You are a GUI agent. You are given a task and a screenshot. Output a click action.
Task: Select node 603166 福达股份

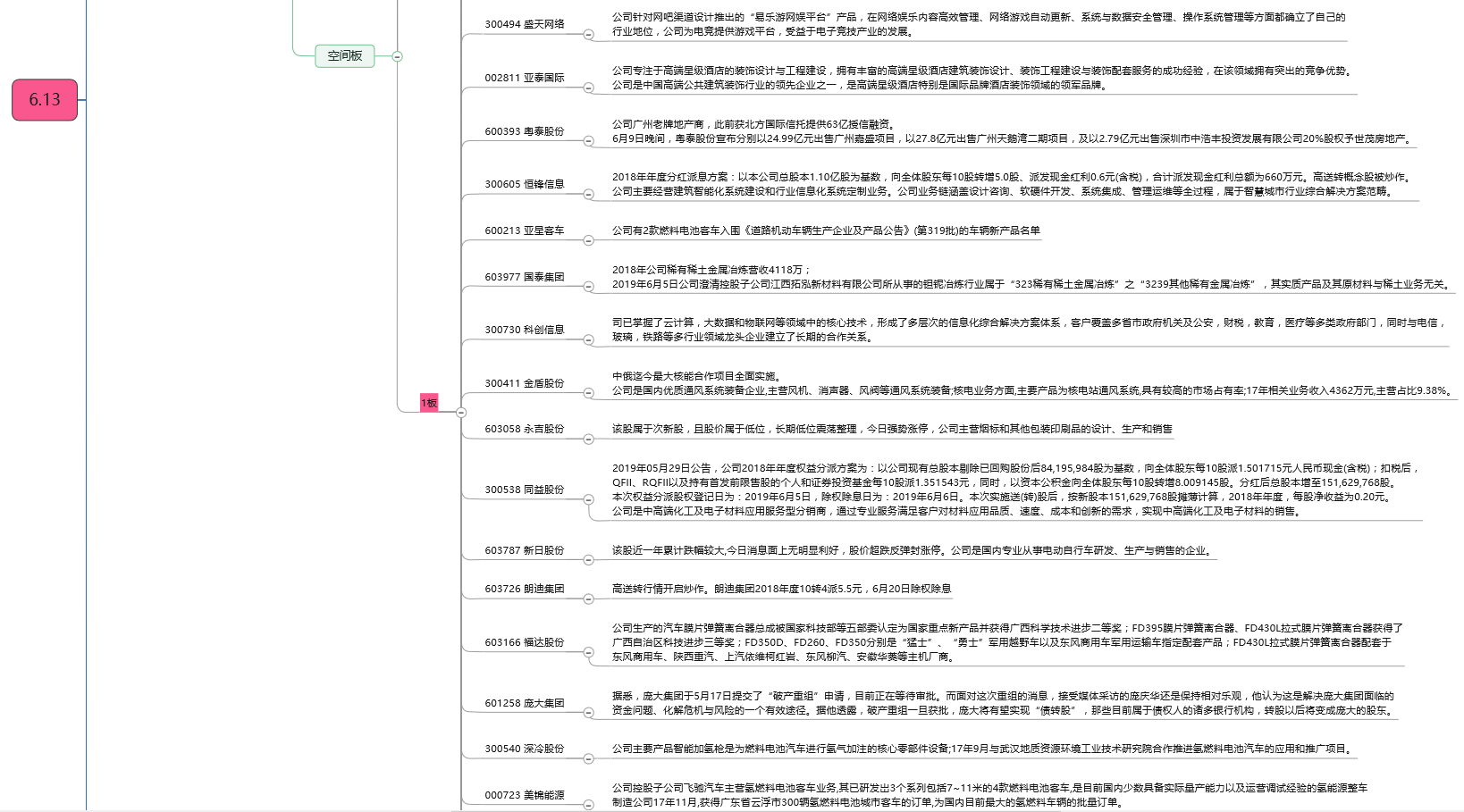525,642
